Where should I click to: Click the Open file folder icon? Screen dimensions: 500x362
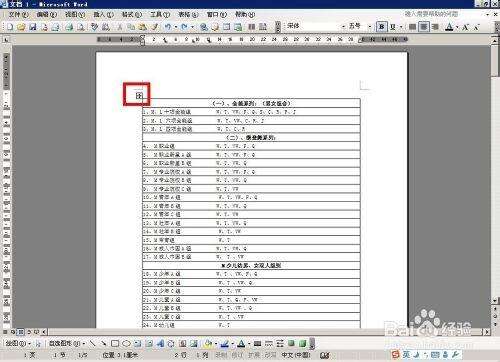tap(21, 27)
